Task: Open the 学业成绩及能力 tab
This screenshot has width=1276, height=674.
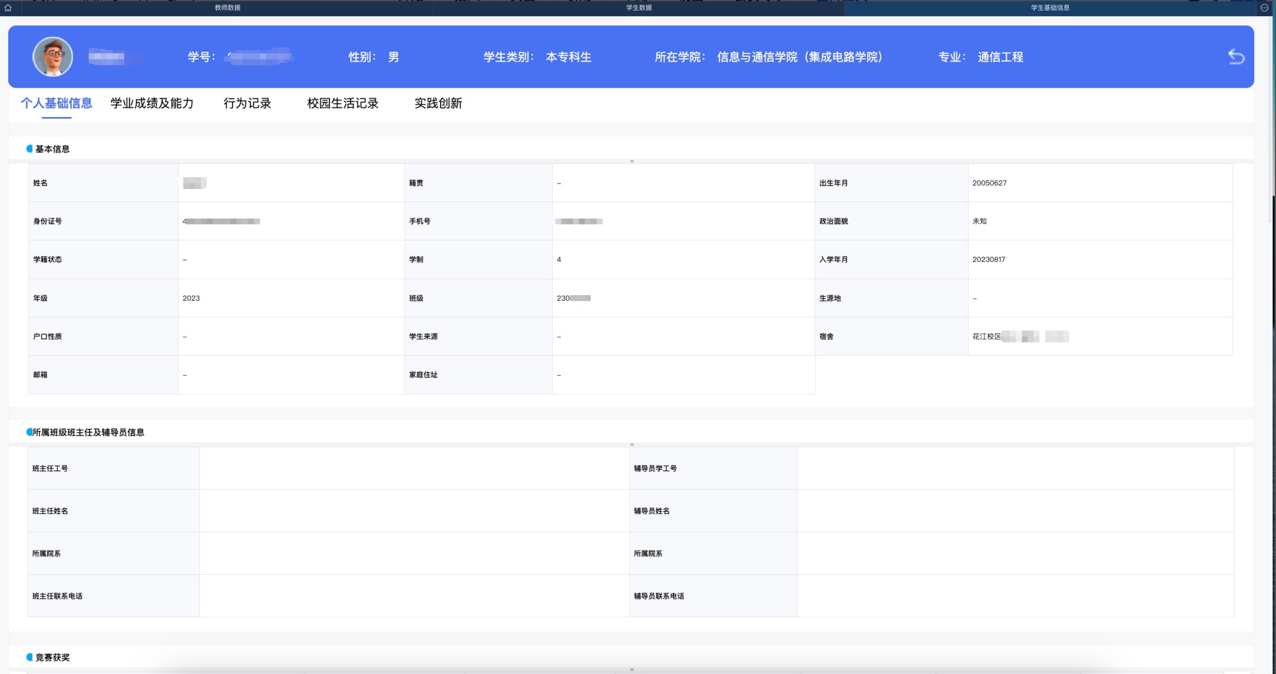Action: pyautogui.click(x=152, y=103)
